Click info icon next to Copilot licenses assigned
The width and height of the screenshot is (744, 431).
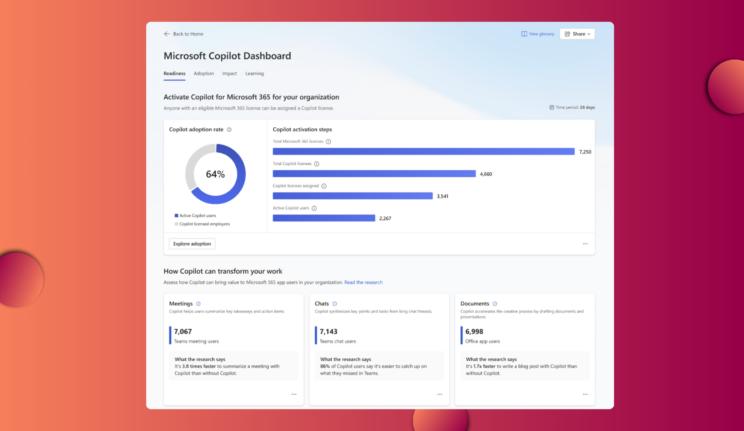click(324, 186)
